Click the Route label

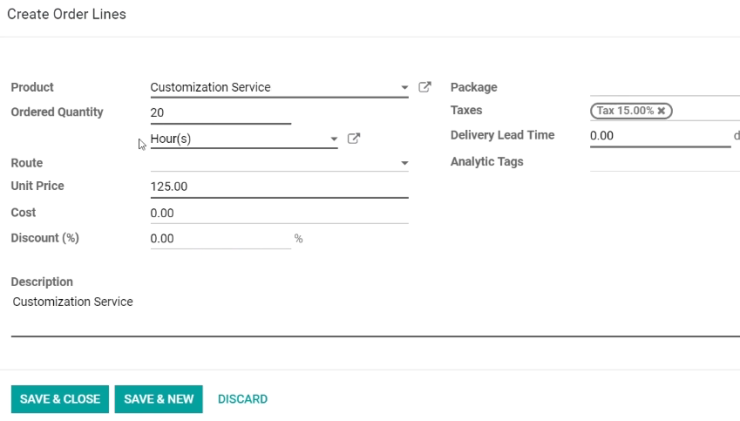27,163
